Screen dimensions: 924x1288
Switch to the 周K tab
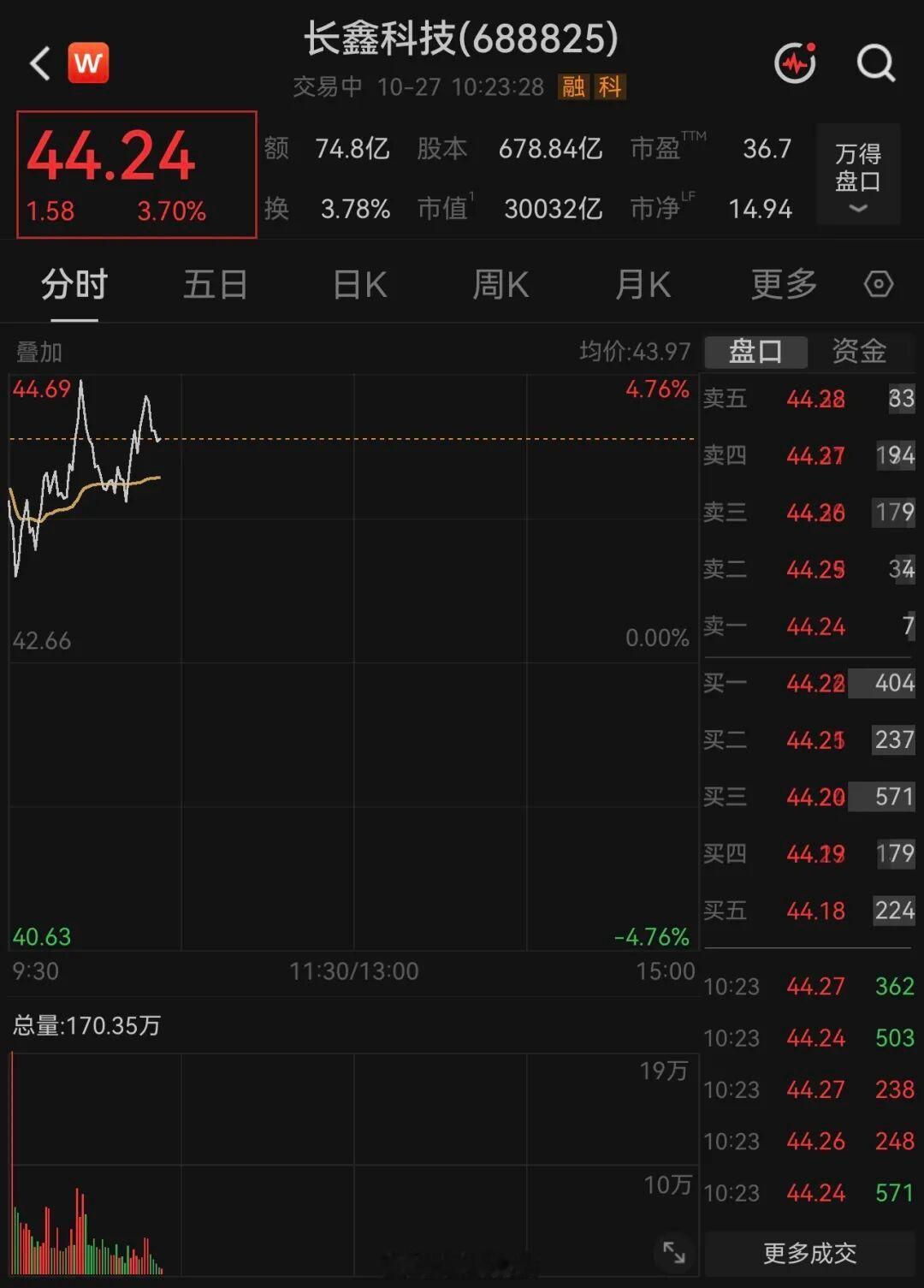(500, 284)
